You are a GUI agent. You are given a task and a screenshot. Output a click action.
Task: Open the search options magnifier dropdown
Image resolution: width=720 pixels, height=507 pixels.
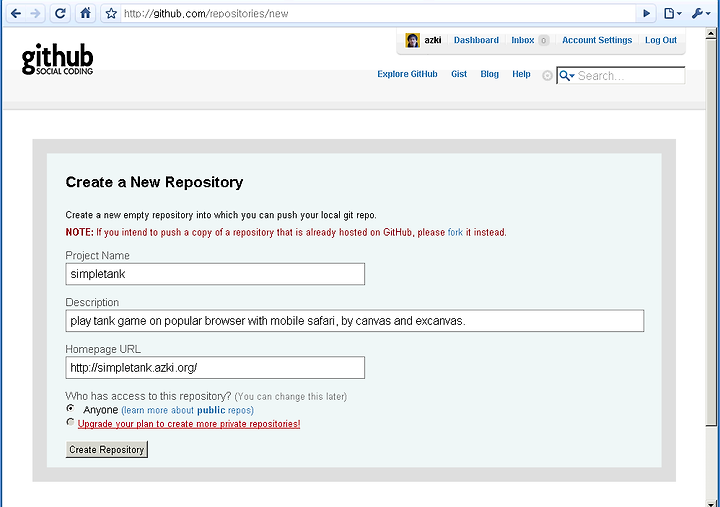567,76
